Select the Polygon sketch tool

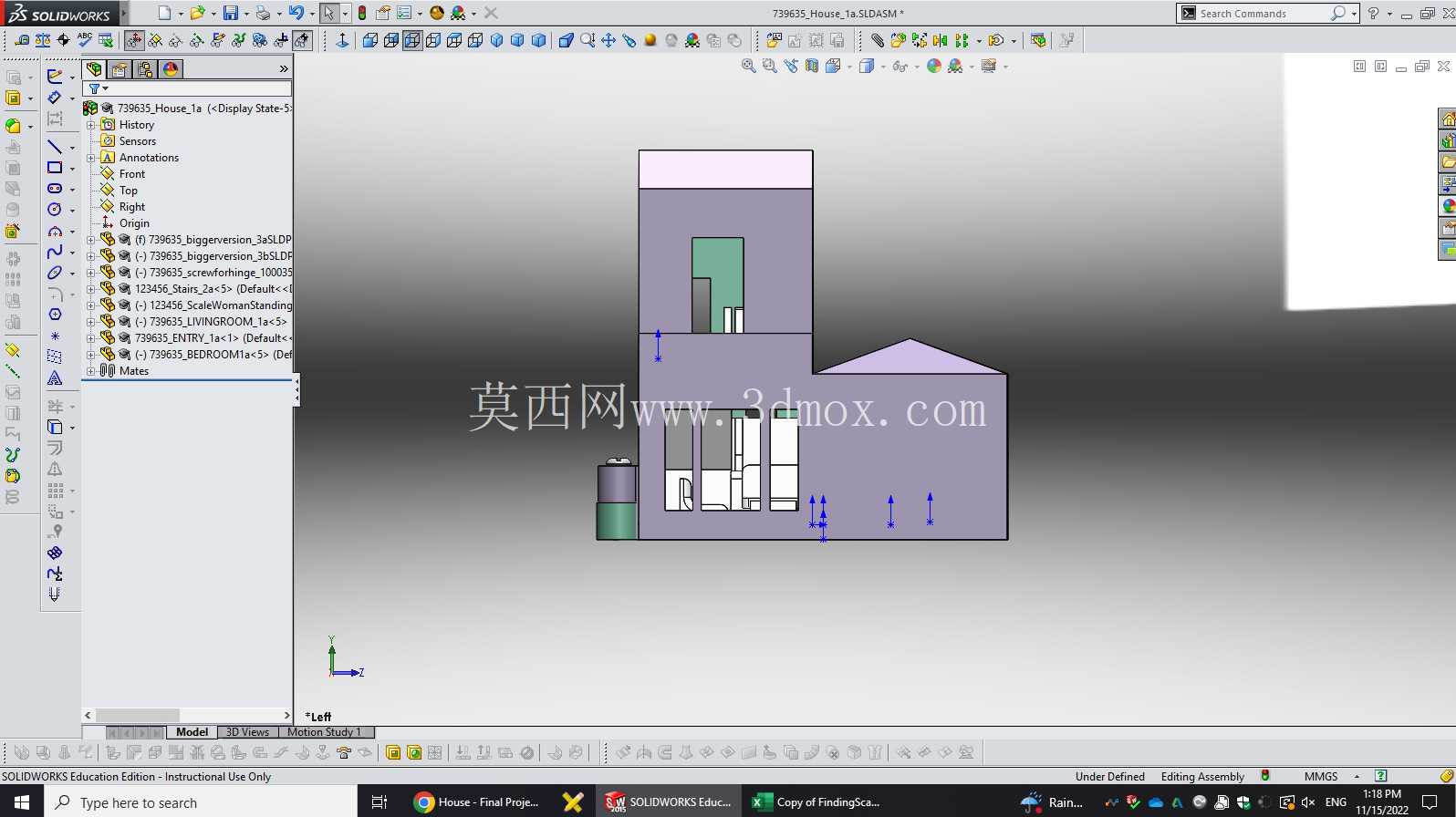pyautogui.click(x=55, y=315)
